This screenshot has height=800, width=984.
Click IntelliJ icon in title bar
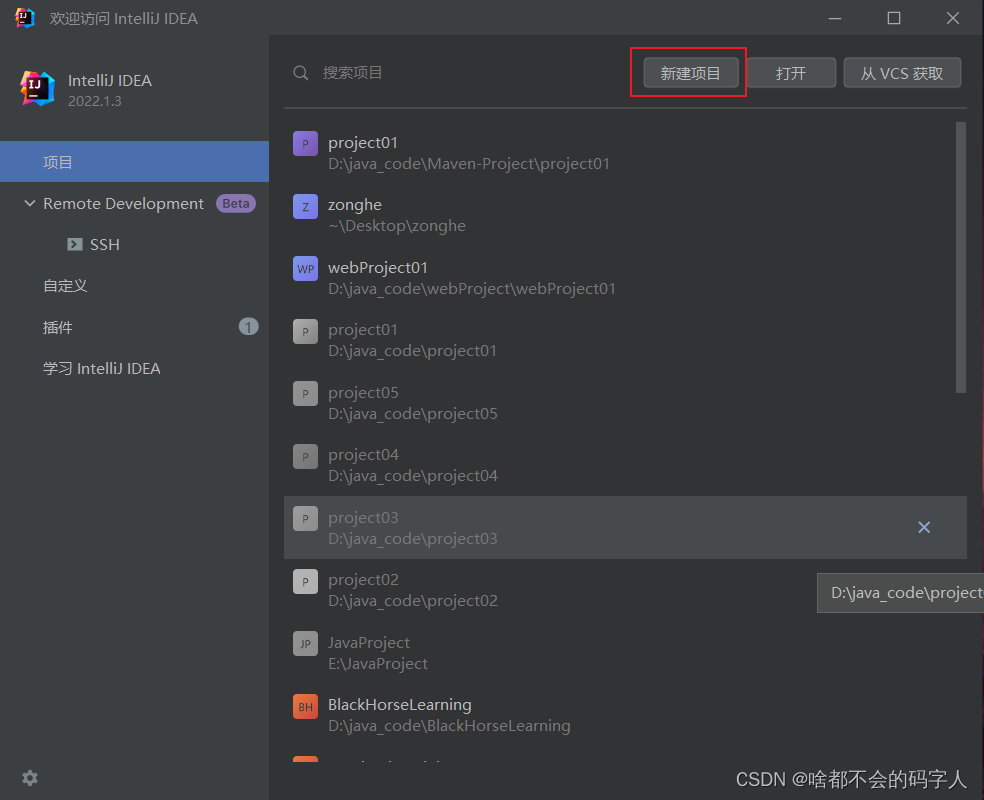coord(24,18)
